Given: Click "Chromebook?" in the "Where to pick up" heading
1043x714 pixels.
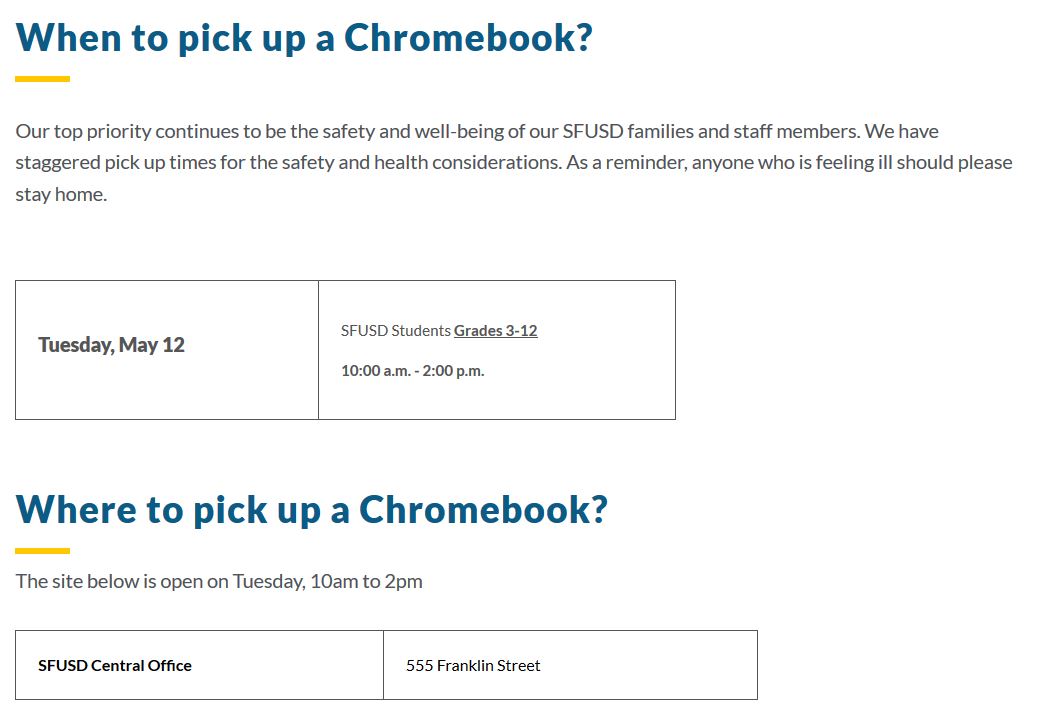Looking at the screenshot, I should [x=483, y=509].
